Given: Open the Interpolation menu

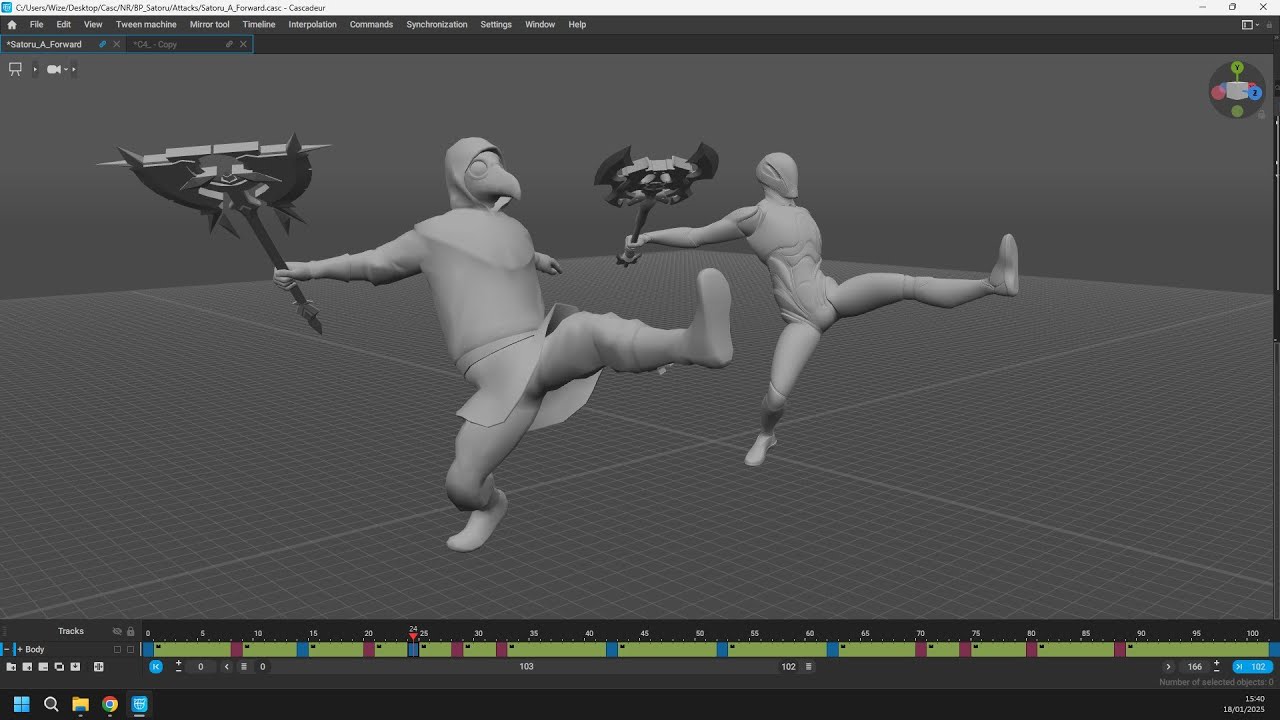Looking at the screenshot, I should coord(313,25).
